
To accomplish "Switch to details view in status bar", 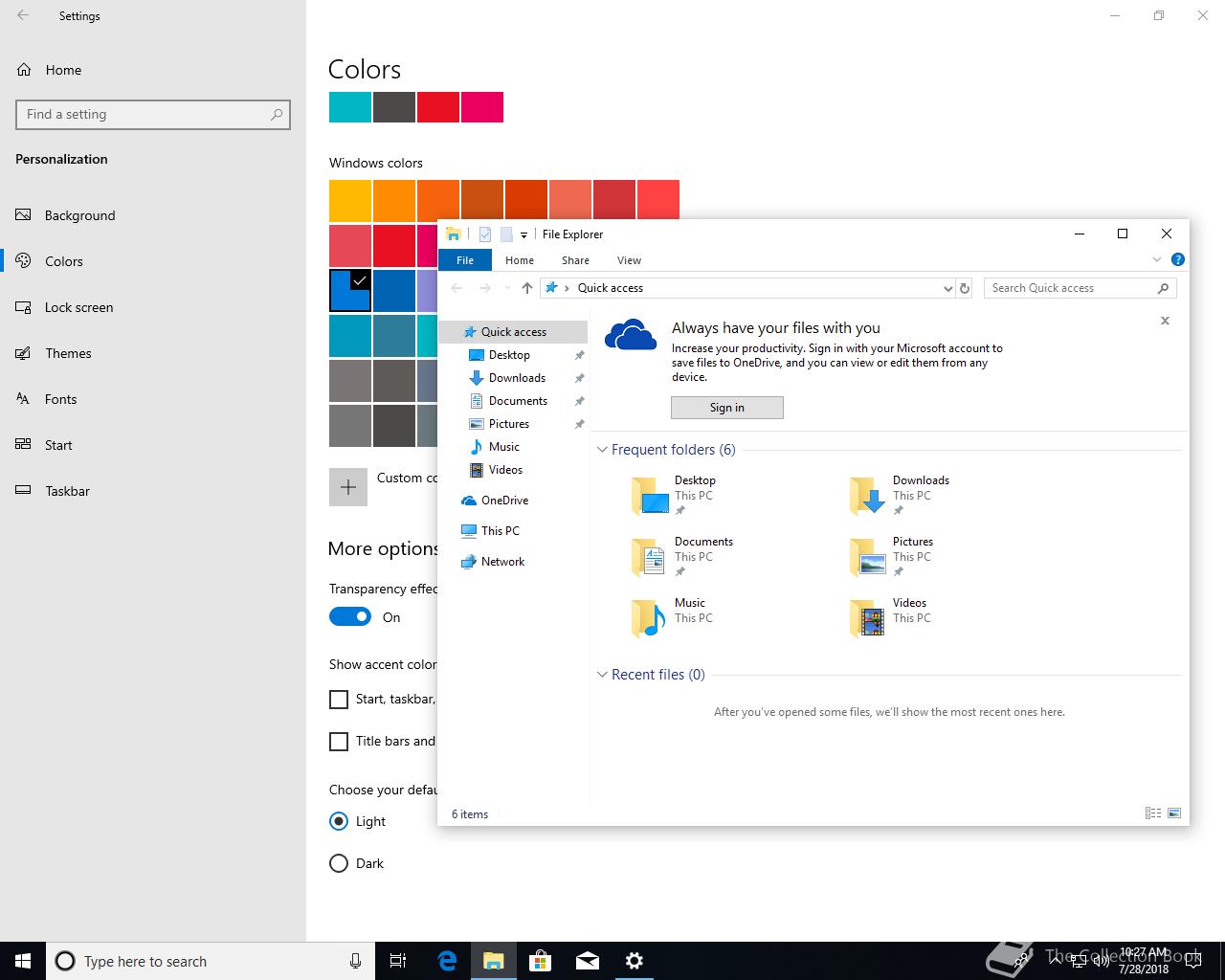I will coord(1153,813).
